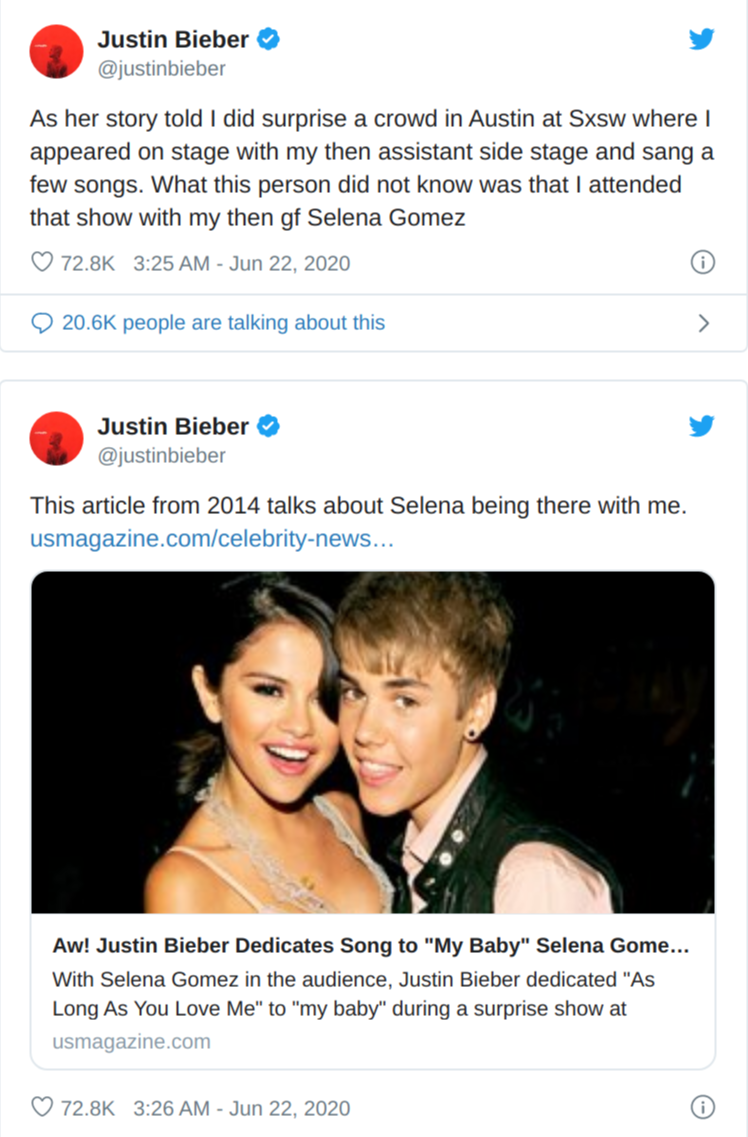Open @justinbieber handle on first tweet
748x1137 pixels.
coord(161,69)
